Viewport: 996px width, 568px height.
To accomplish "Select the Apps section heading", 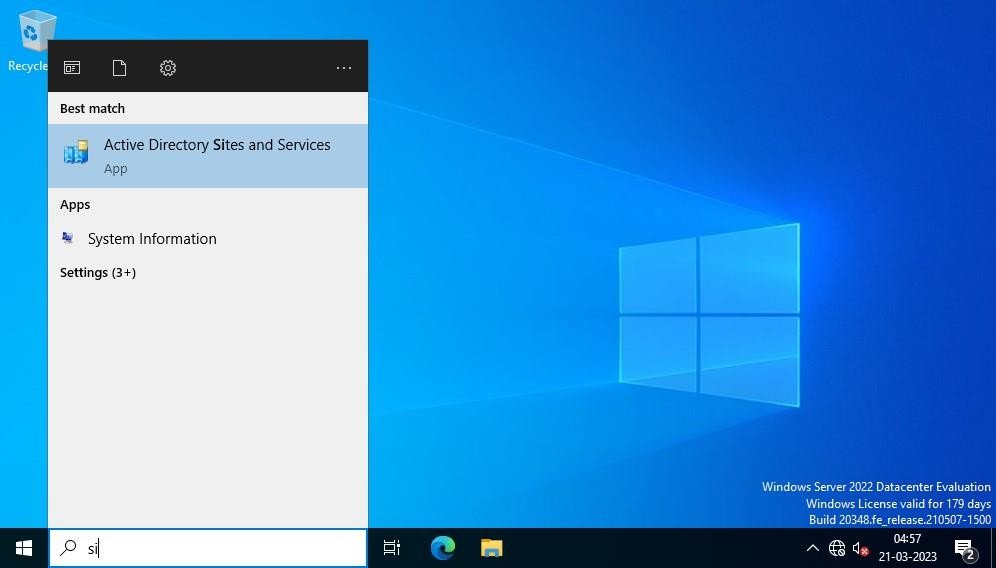I will point(75,205).
